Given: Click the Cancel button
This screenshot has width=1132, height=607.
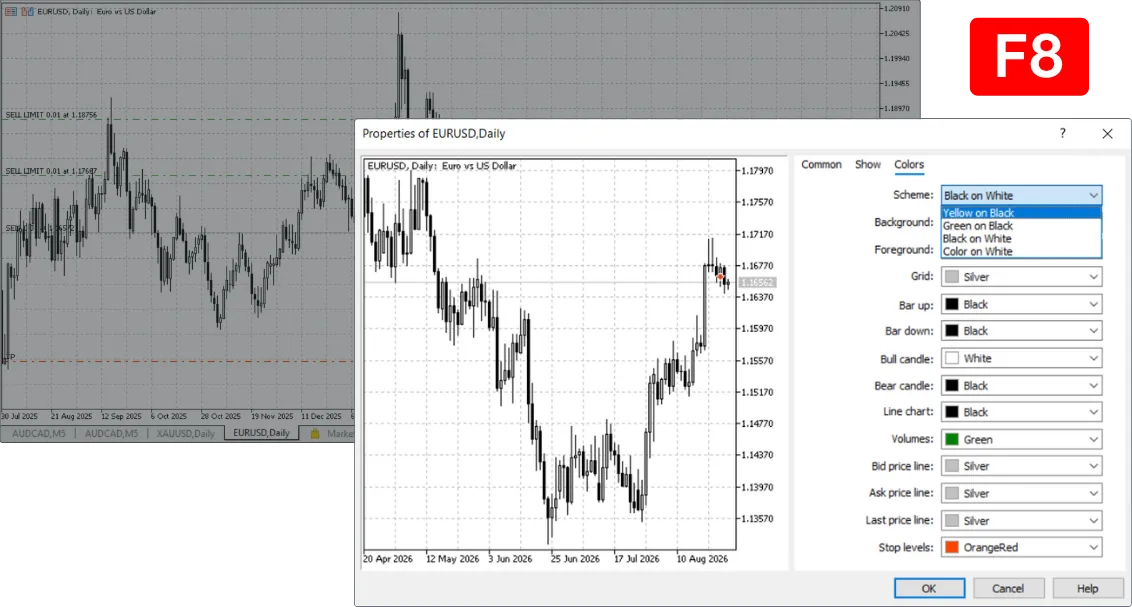Looking at the screenshot, I should pos(1008,588).
